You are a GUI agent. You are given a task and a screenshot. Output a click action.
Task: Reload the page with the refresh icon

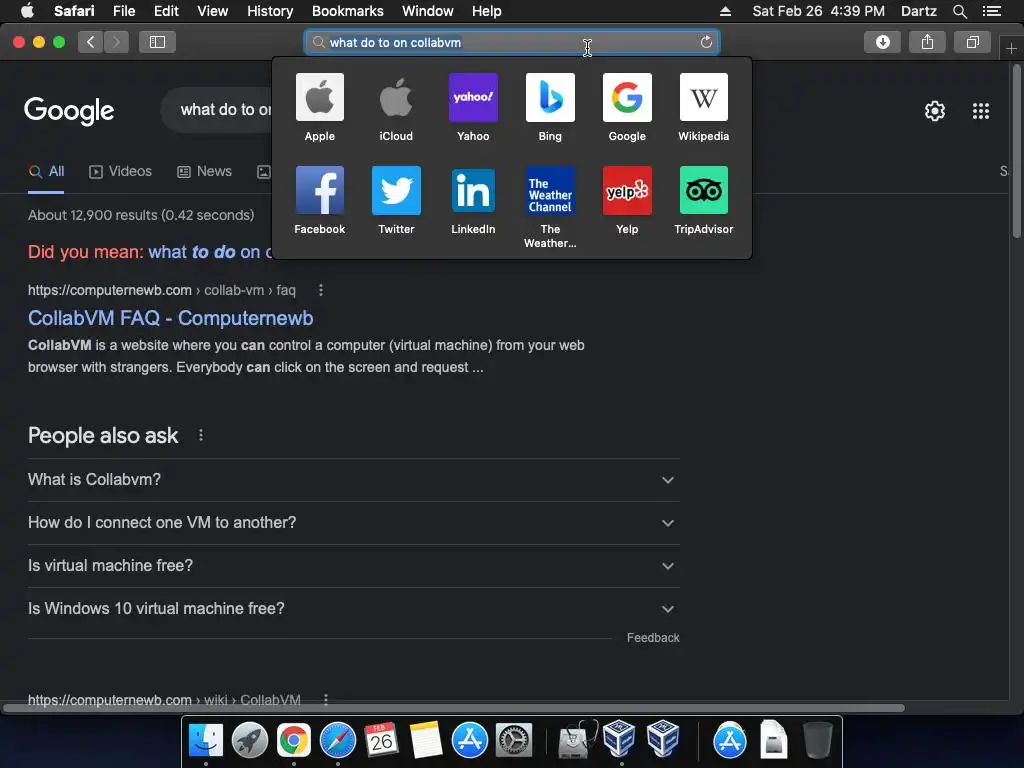point(706,42)
